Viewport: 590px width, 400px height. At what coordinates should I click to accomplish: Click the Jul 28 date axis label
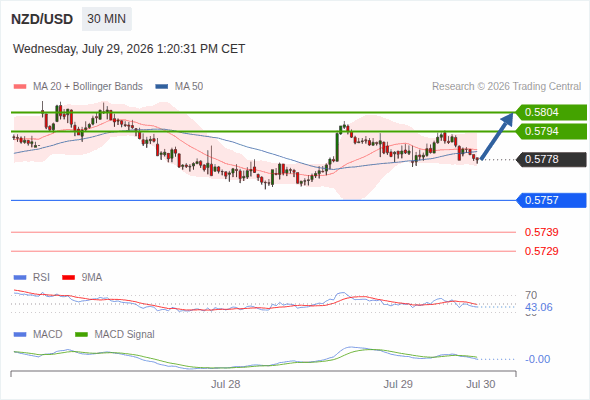(225, 384)
